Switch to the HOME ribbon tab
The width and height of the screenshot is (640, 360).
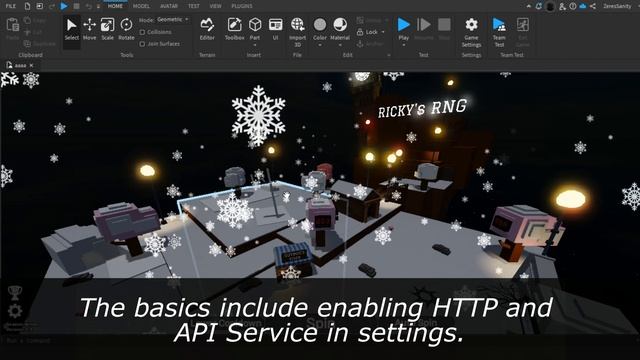point(115,6)
